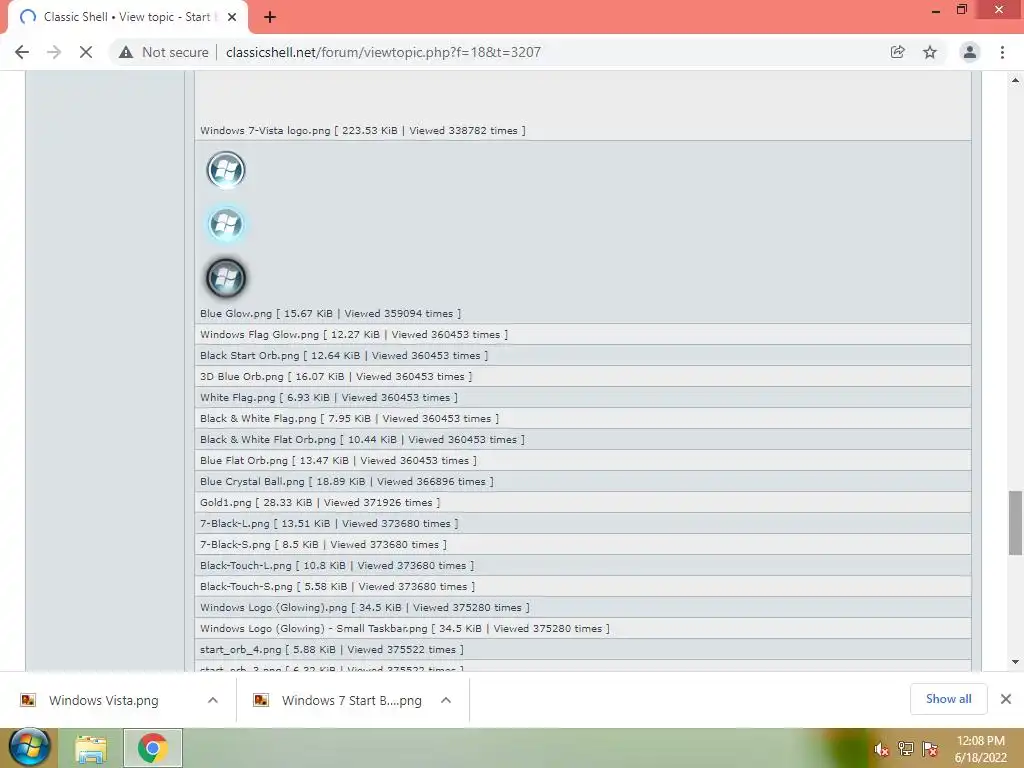The height and width of the screenshot is (768, 1024).
Task: Click the Blue Flat Orb.png row
Action: coord(583,460)
